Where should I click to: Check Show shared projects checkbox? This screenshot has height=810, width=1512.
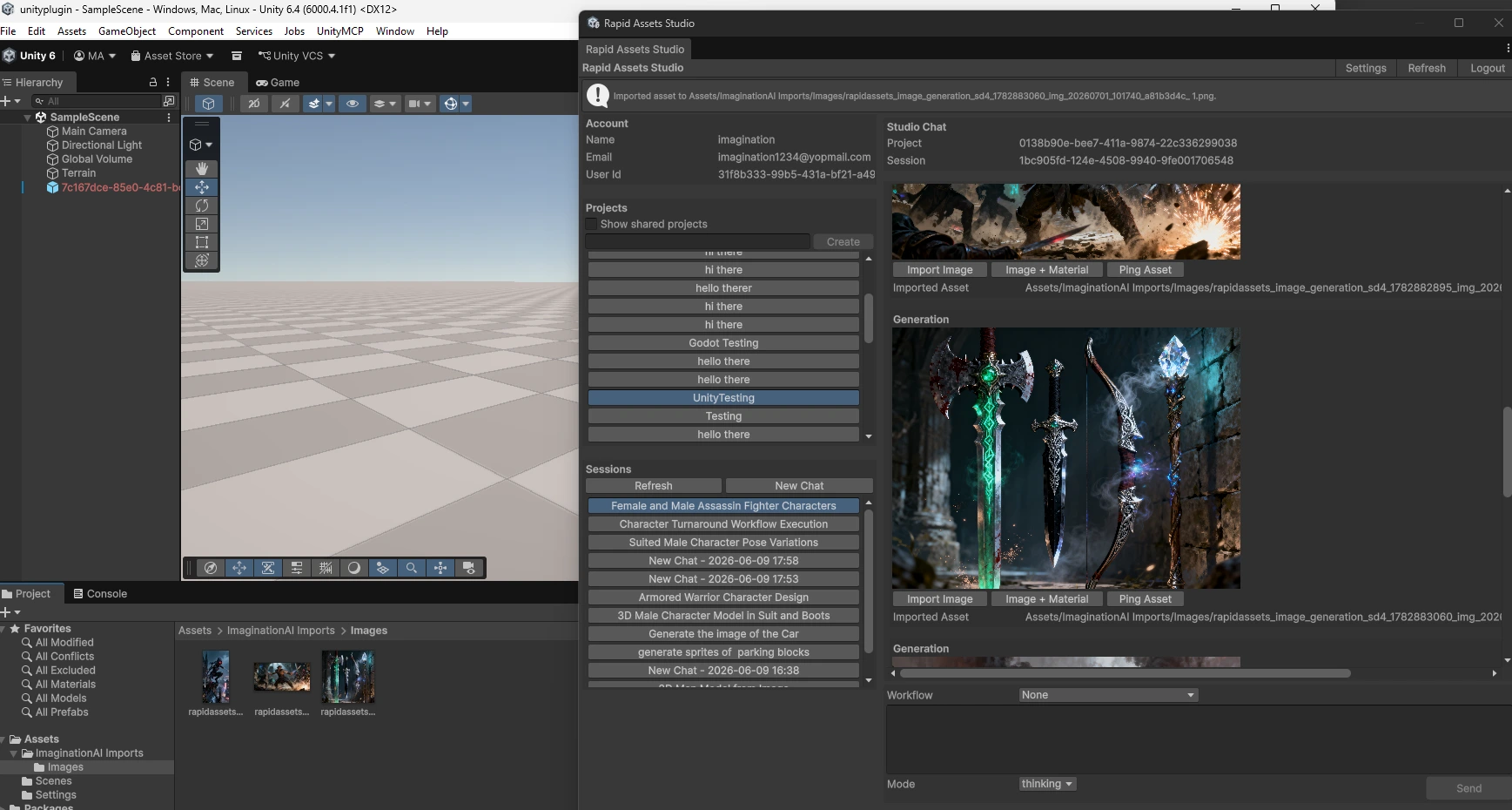pyautogui.click(x=592, y=224)
